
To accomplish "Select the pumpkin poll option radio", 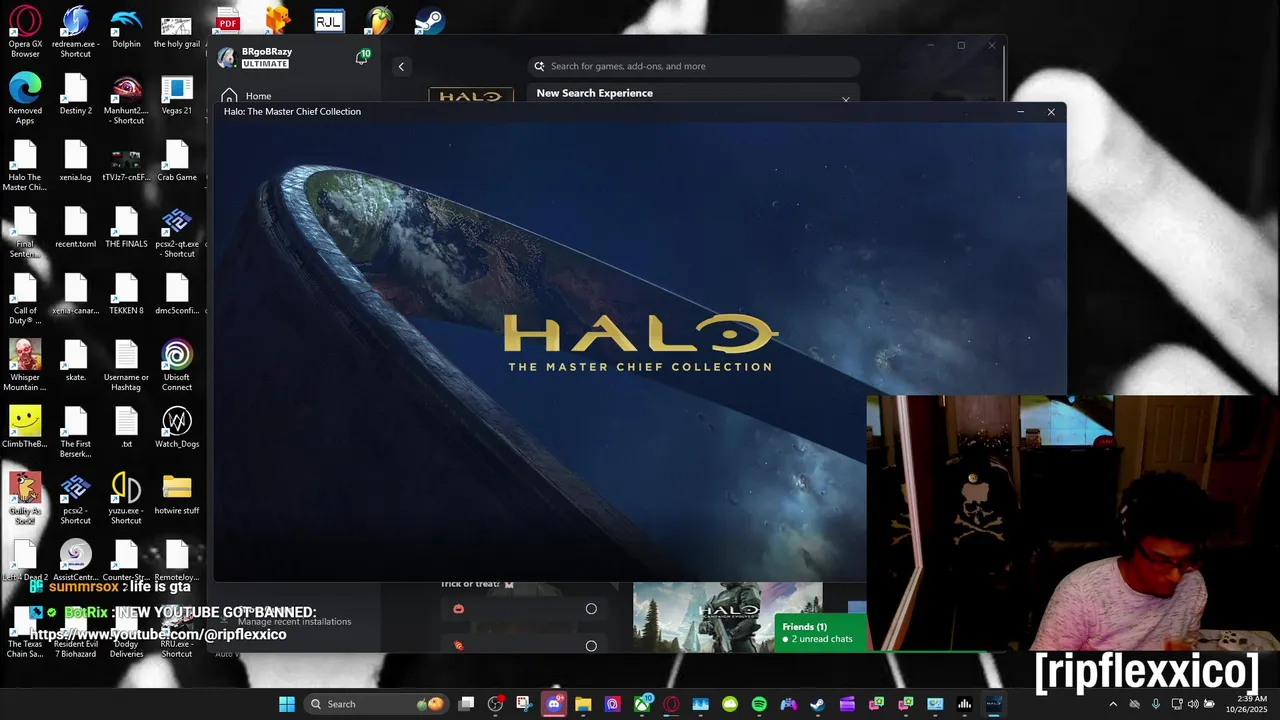I will 591,609.
